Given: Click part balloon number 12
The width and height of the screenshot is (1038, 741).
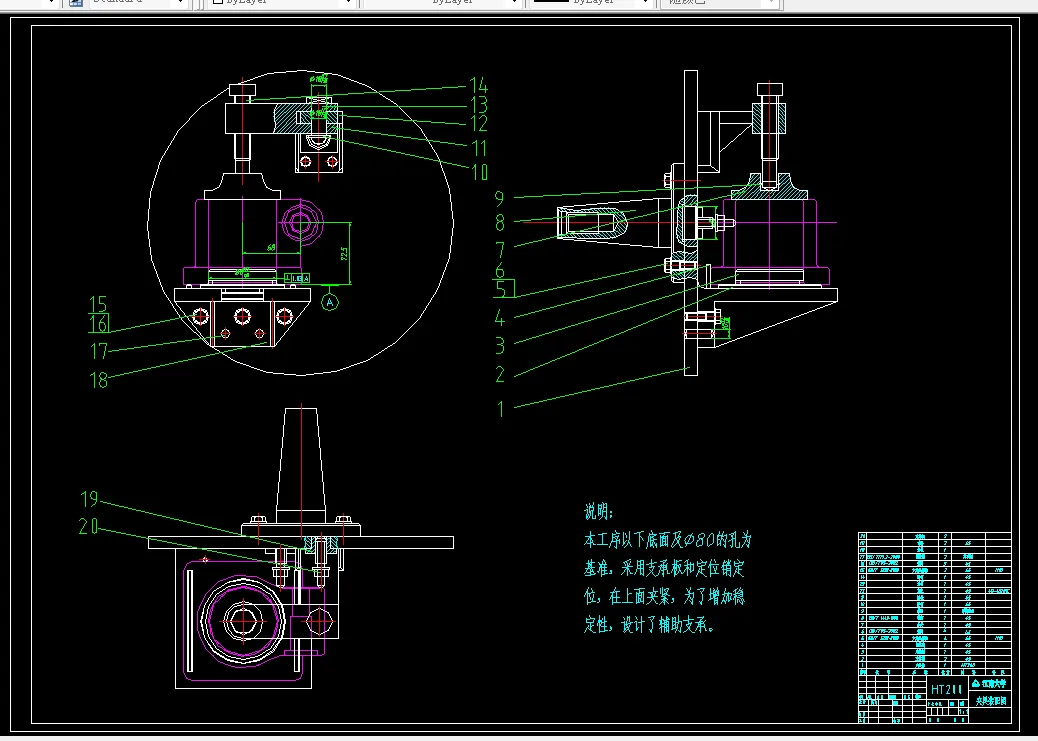Looking at the screenshot, I should point(479,124).
